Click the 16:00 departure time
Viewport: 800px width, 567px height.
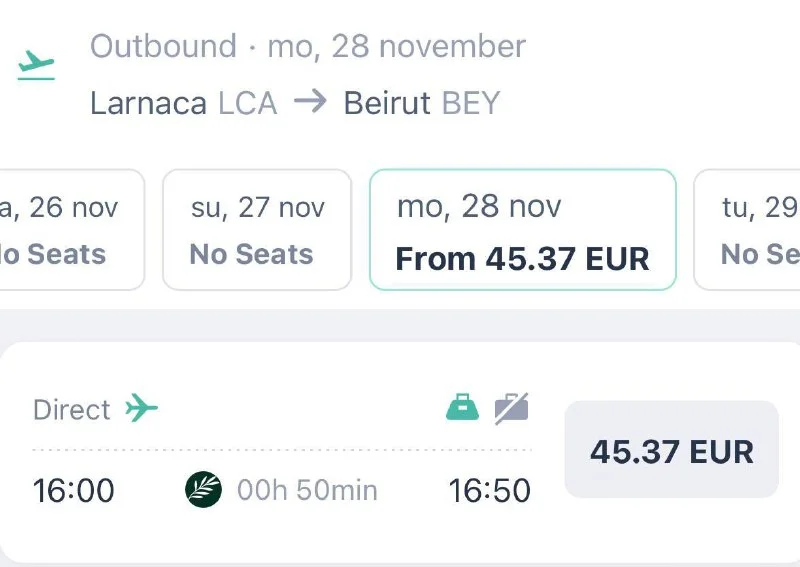coord(74,491)
